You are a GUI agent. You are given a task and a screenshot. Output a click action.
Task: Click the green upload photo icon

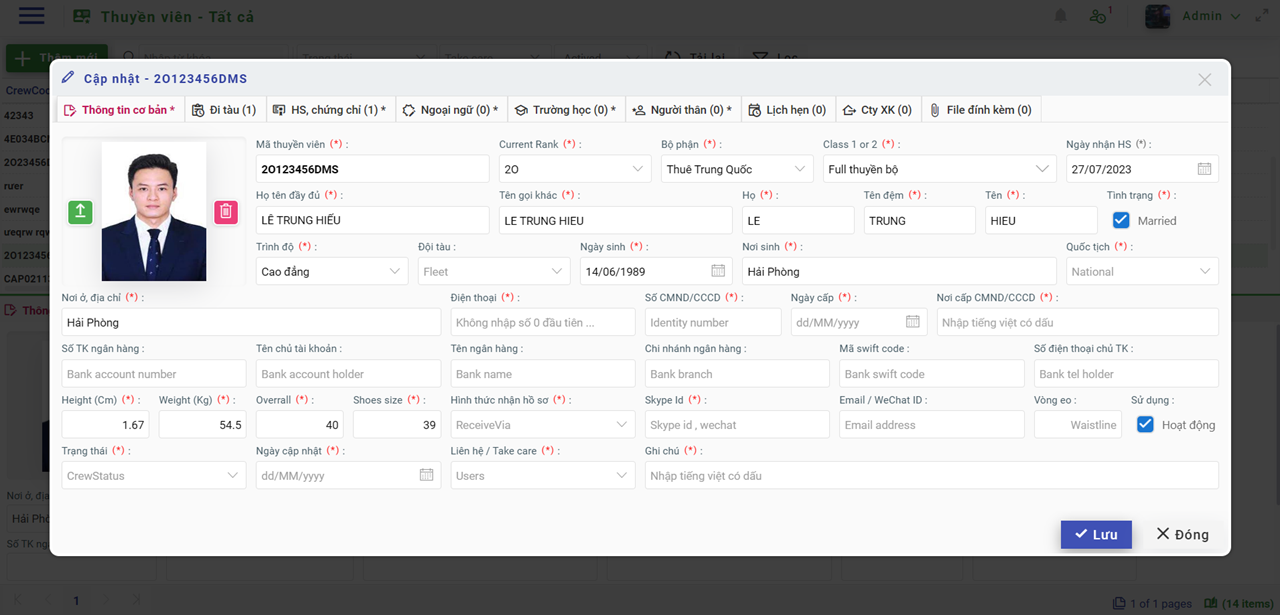pyautogui.click(x=81, y=211)
